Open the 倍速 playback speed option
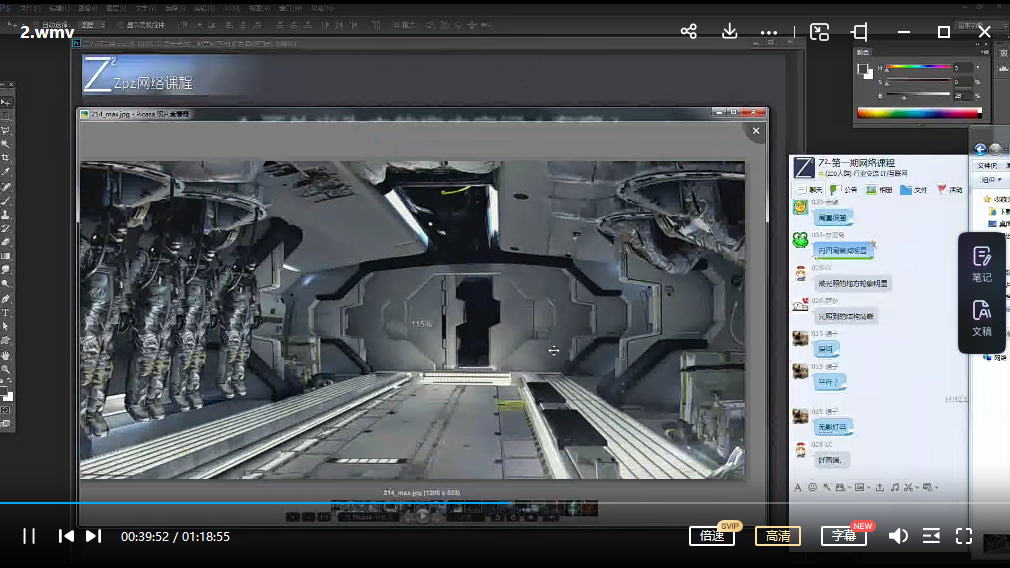Viewport: 1010px width, 568px height. point(712,536)
